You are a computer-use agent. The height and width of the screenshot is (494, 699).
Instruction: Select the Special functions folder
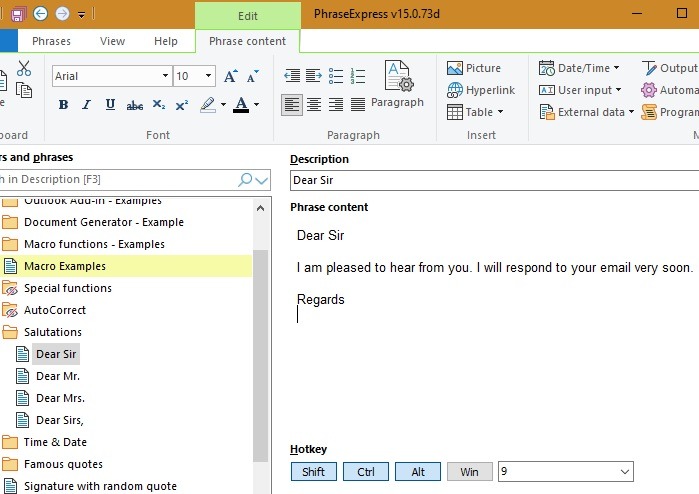(68, 288)
